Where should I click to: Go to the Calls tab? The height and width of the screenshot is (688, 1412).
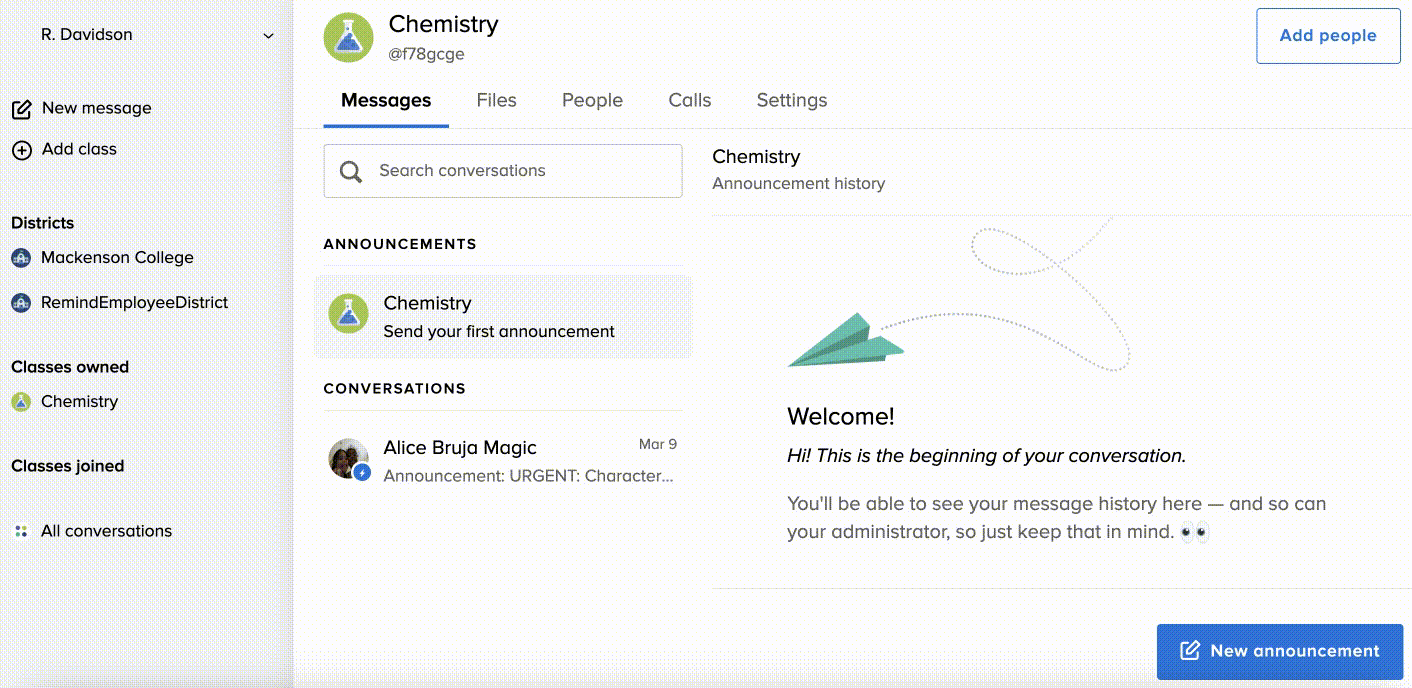[689, 100]
